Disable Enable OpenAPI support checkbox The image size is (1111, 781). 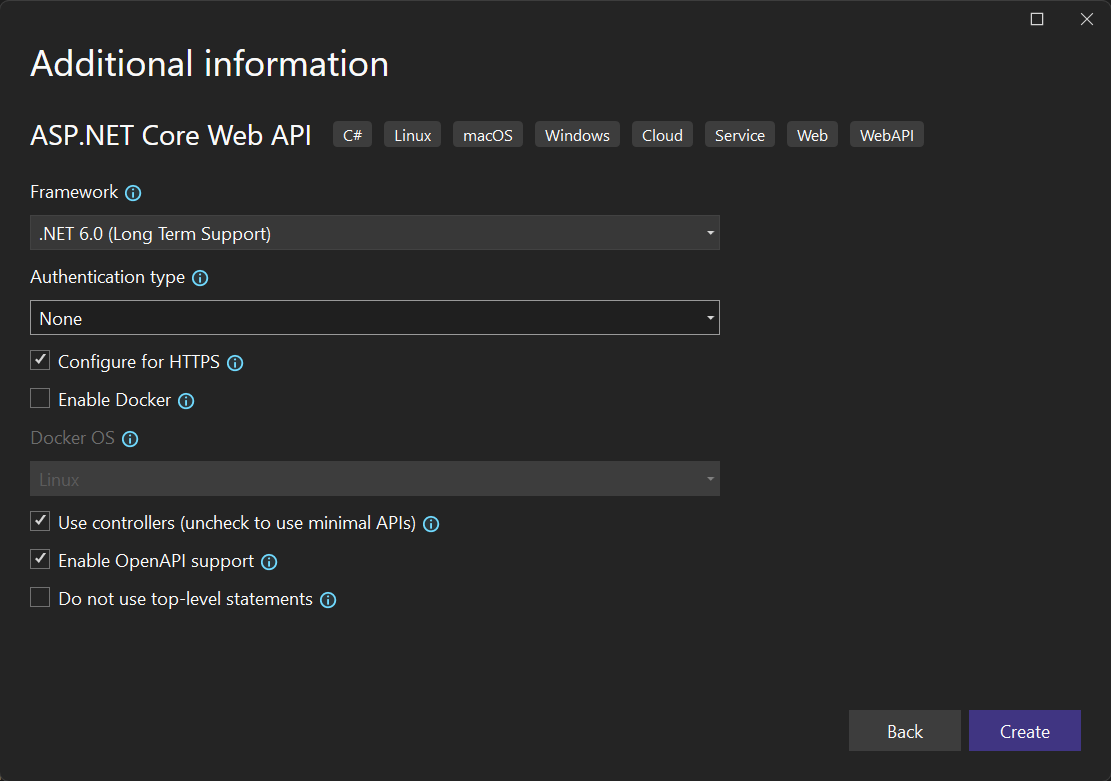pyautogui.click(x=40, y=559)
